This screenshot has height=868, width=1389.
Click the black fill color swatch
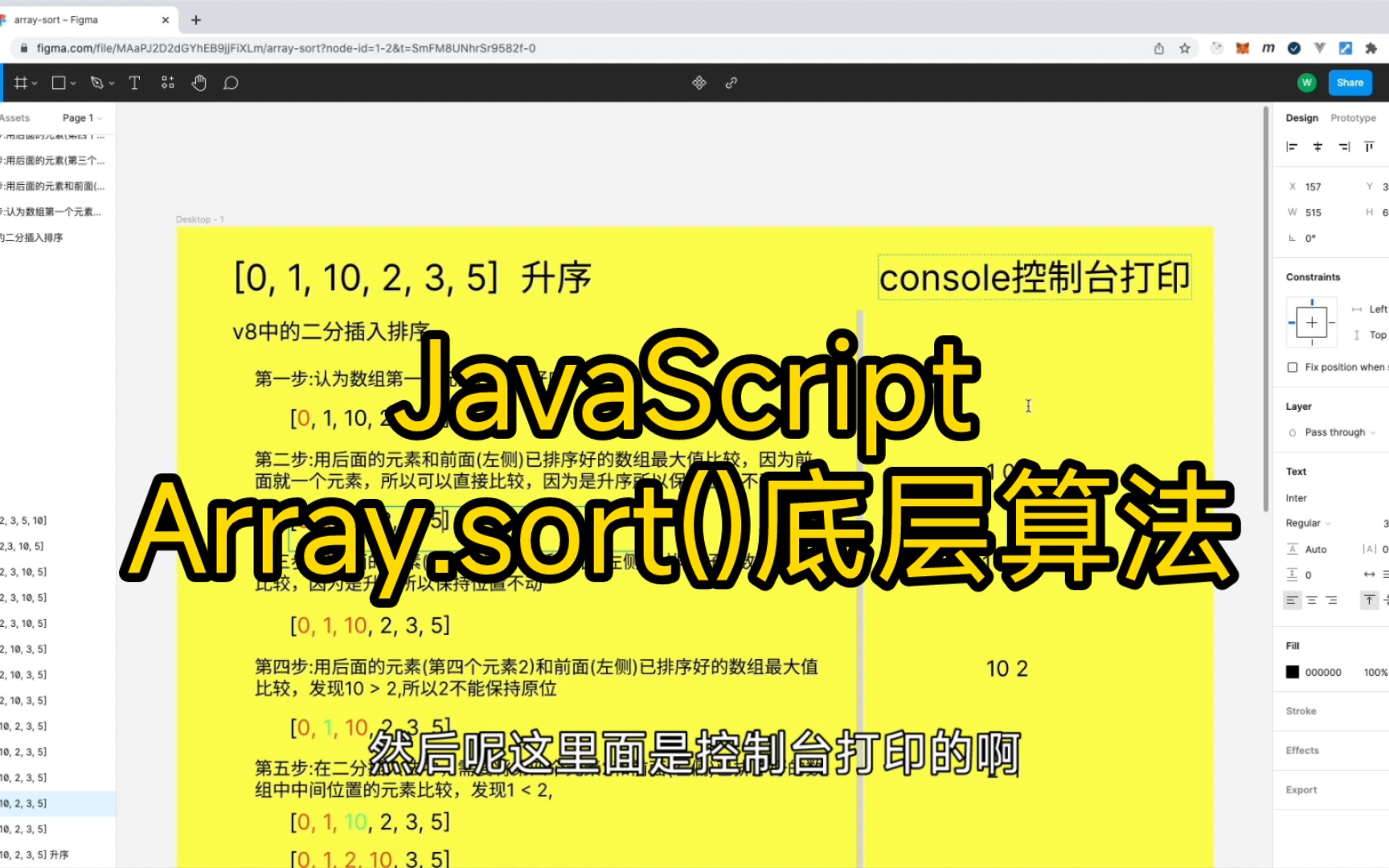[x=1292, y=671]
